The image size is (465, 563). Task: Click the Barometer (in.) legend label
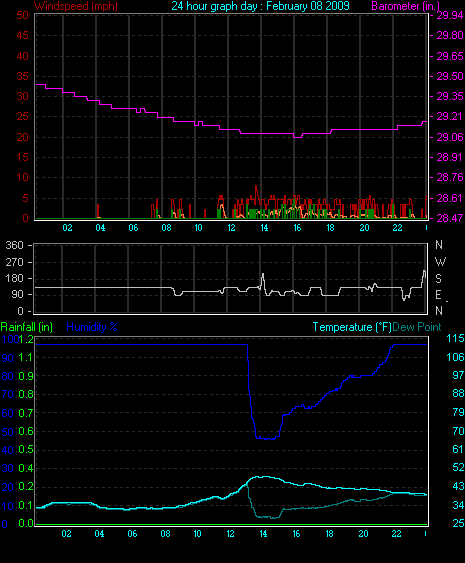(405, 6)
